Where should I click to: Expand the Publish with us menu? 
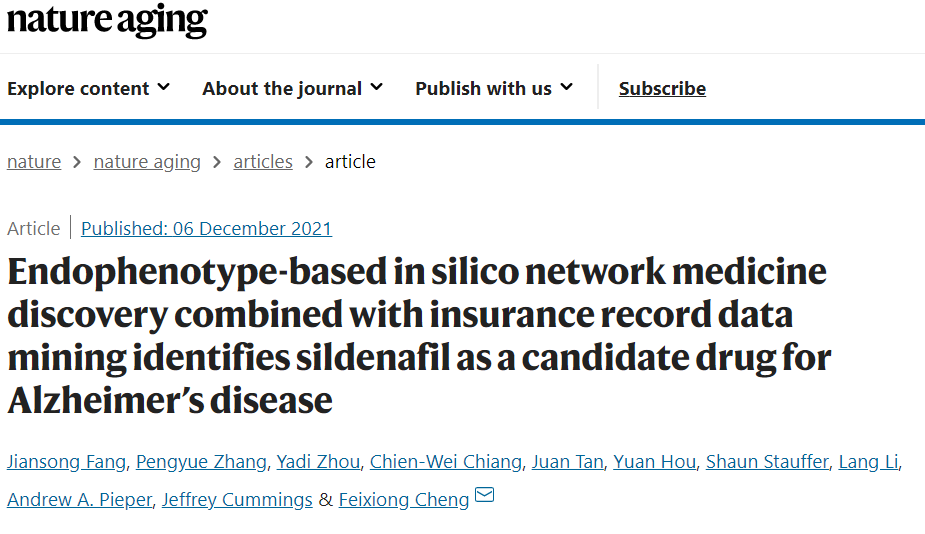(x=494, y=89)
